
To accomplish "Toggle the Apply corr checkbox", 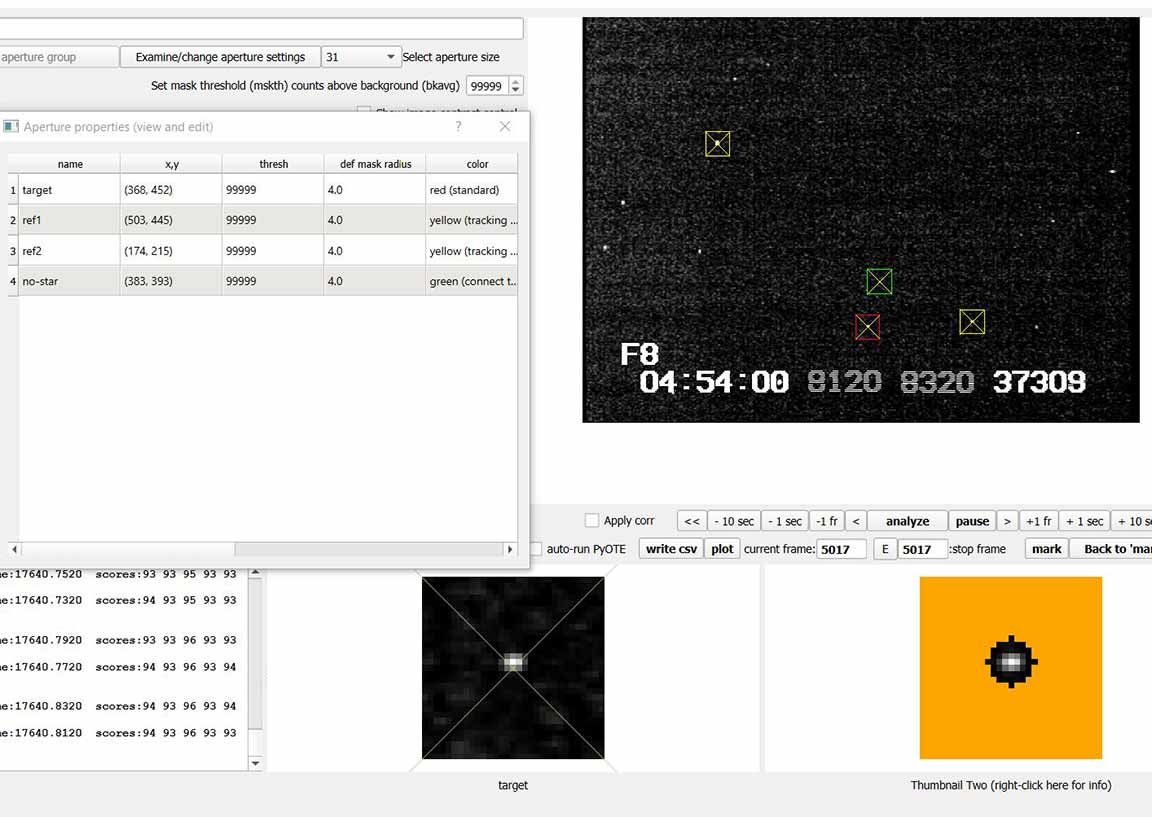I will click(591, 520).
